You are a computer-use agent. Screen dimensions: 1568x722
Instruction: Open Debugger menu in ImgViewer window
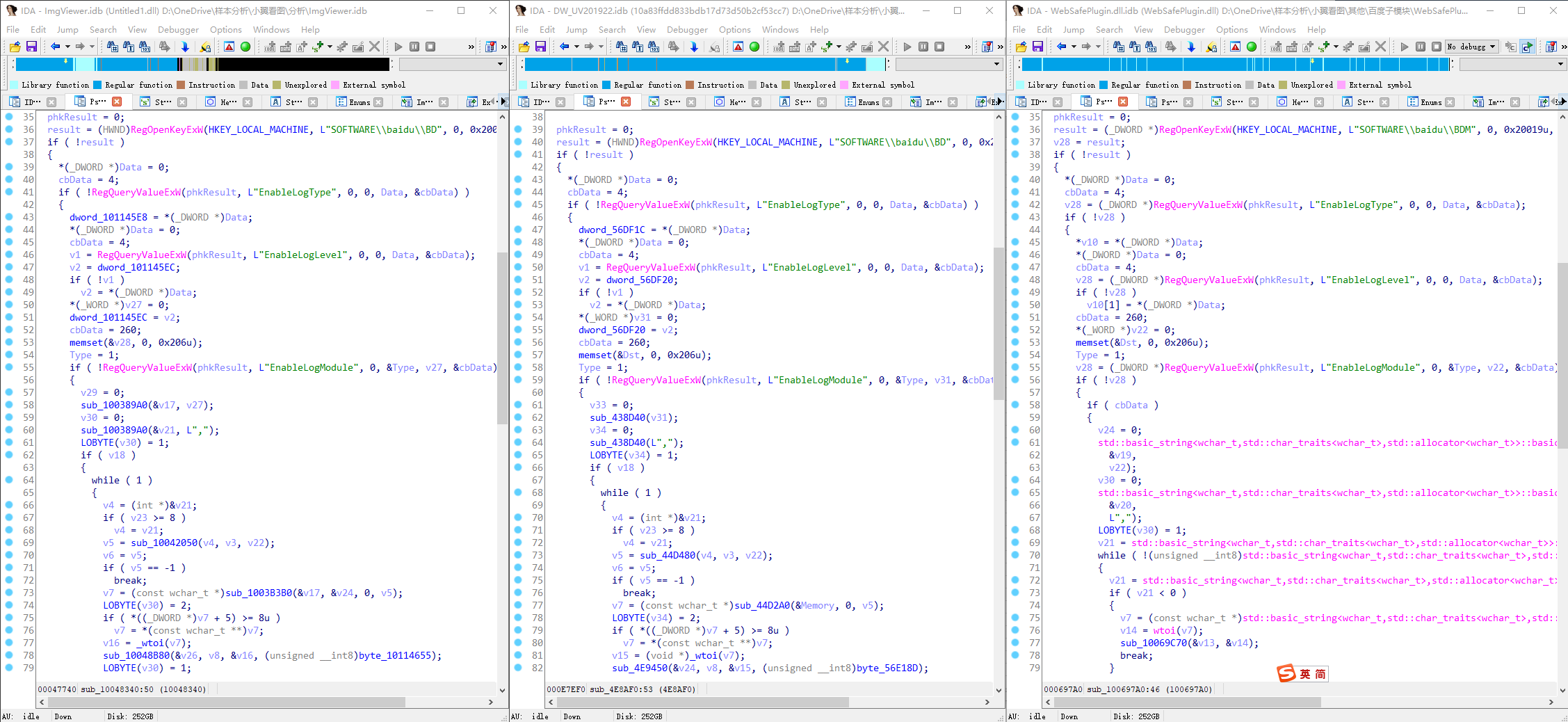178,29
